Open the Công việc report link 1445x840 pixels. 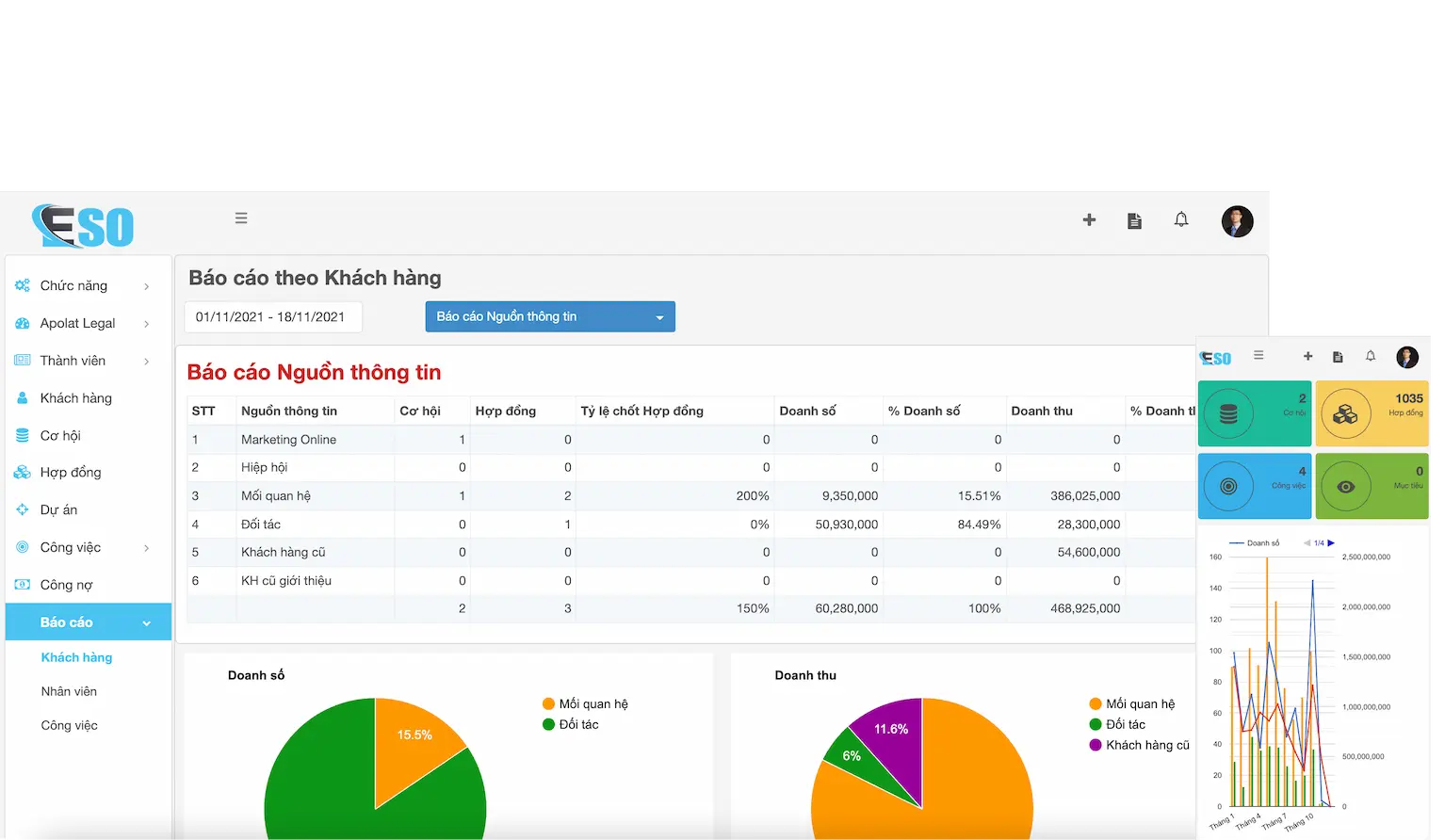tap(69, 725)
